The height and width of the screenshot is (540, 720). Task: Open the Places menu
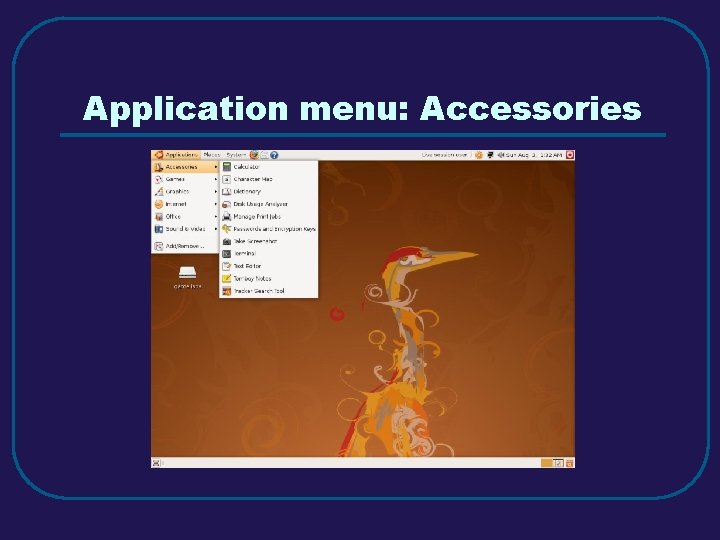coord(212,155)
